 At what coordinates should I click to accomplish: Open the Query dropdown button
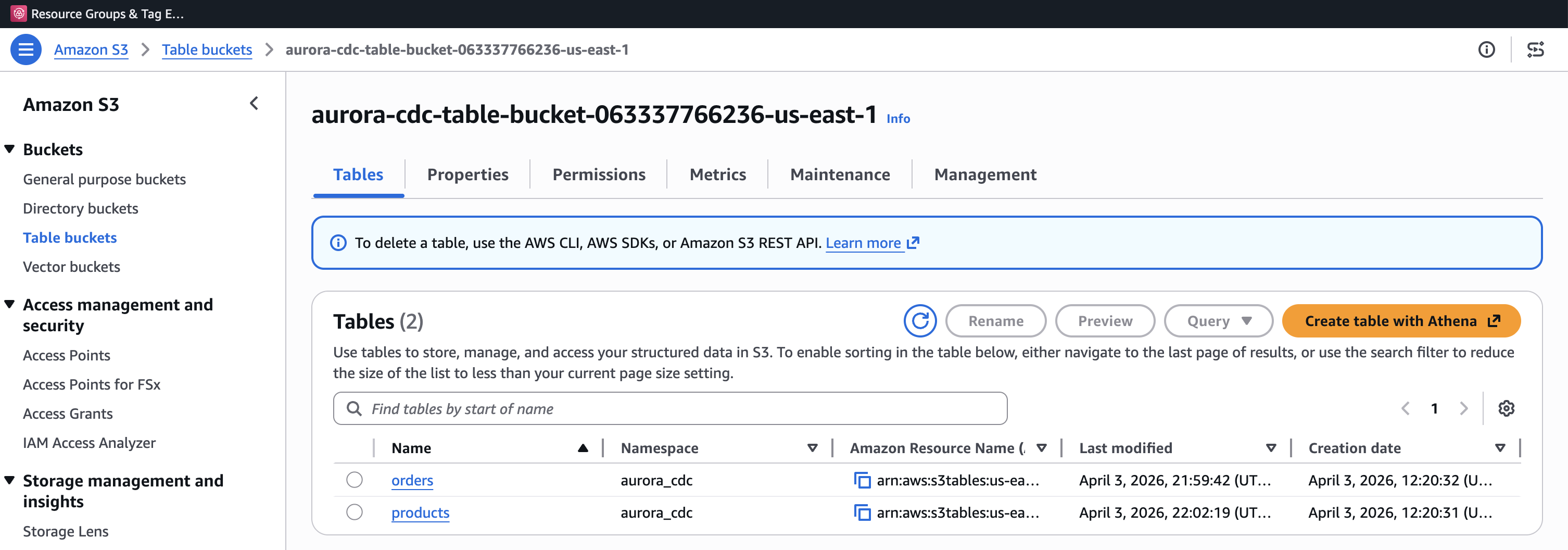(1218, 321)
